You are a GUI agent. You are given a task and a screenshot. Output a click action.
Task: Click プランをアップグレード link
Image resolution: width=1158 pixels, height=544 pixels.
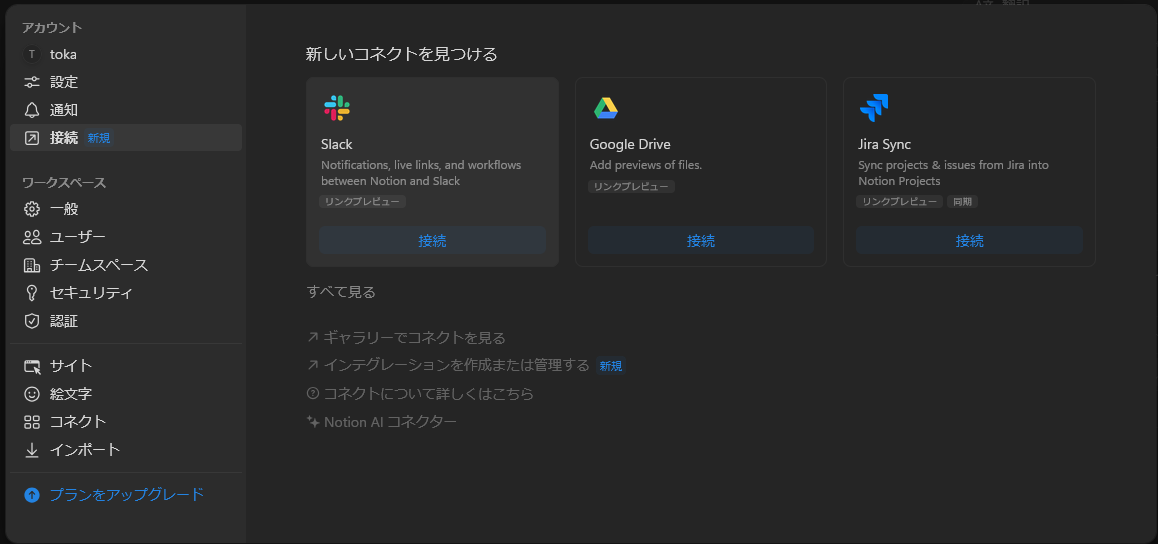pyautogui.click(x=126, y=495)
